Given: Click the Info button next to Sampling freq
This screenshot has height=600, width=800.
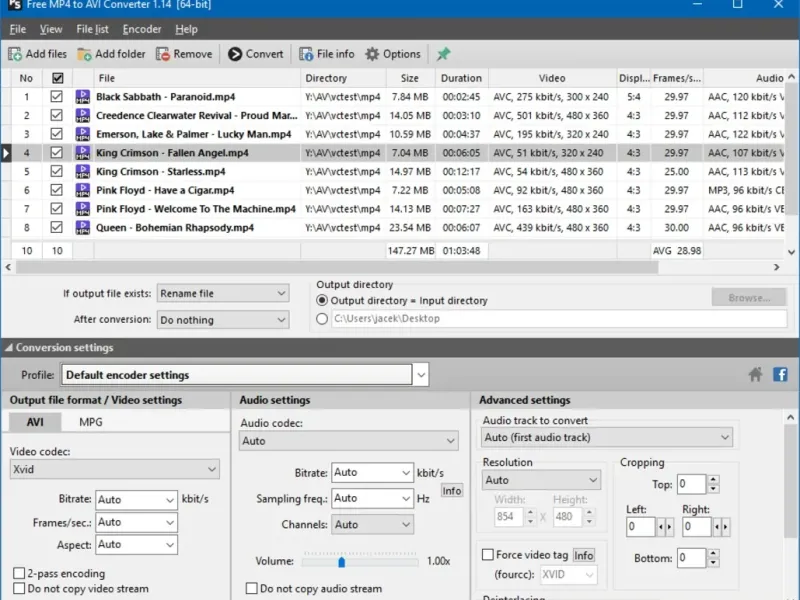Looking at the screenshot, I should pos(452,491).
